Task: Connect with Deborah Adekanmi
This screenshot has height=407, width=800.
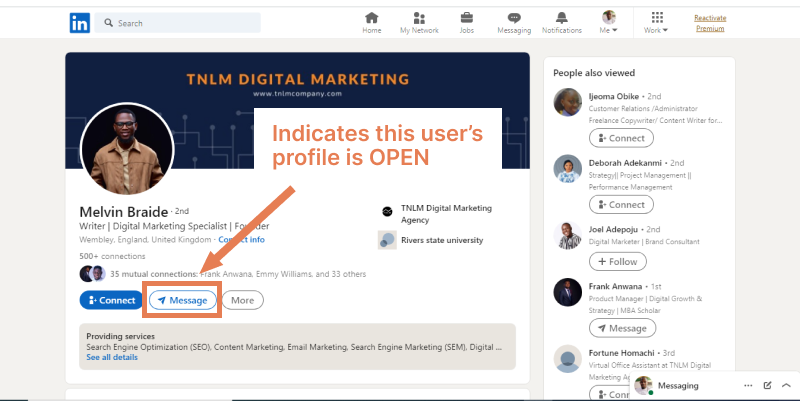Action: click(x=621, y=205)
